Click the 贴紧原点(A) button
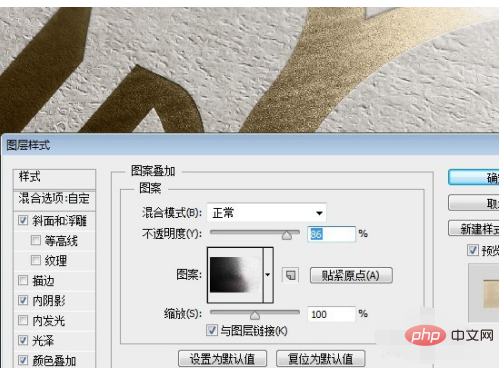The image size is (504, 368). 351,275
